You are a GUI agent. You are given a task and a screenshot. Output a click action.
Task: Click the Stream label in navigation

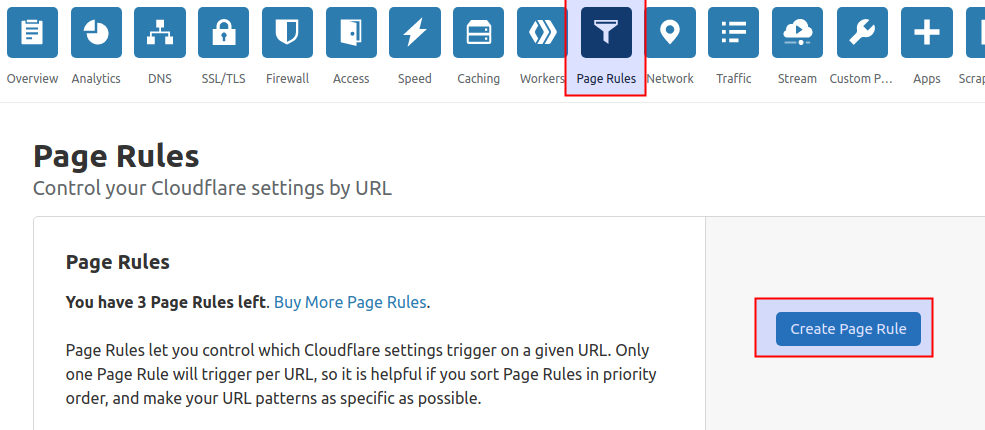click(x=797, y=79)
